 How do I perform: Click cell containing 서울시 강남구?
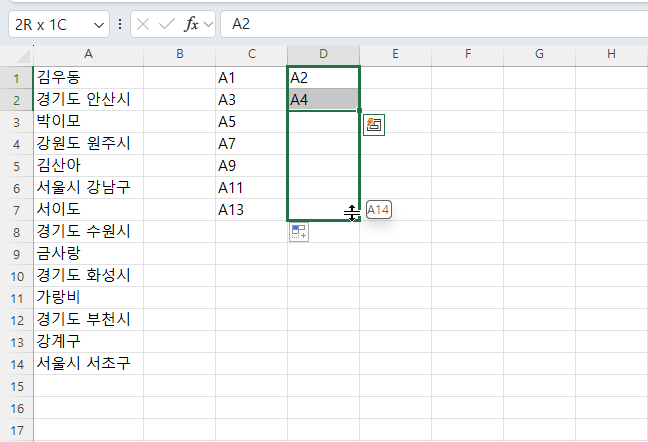click(88, 188)
